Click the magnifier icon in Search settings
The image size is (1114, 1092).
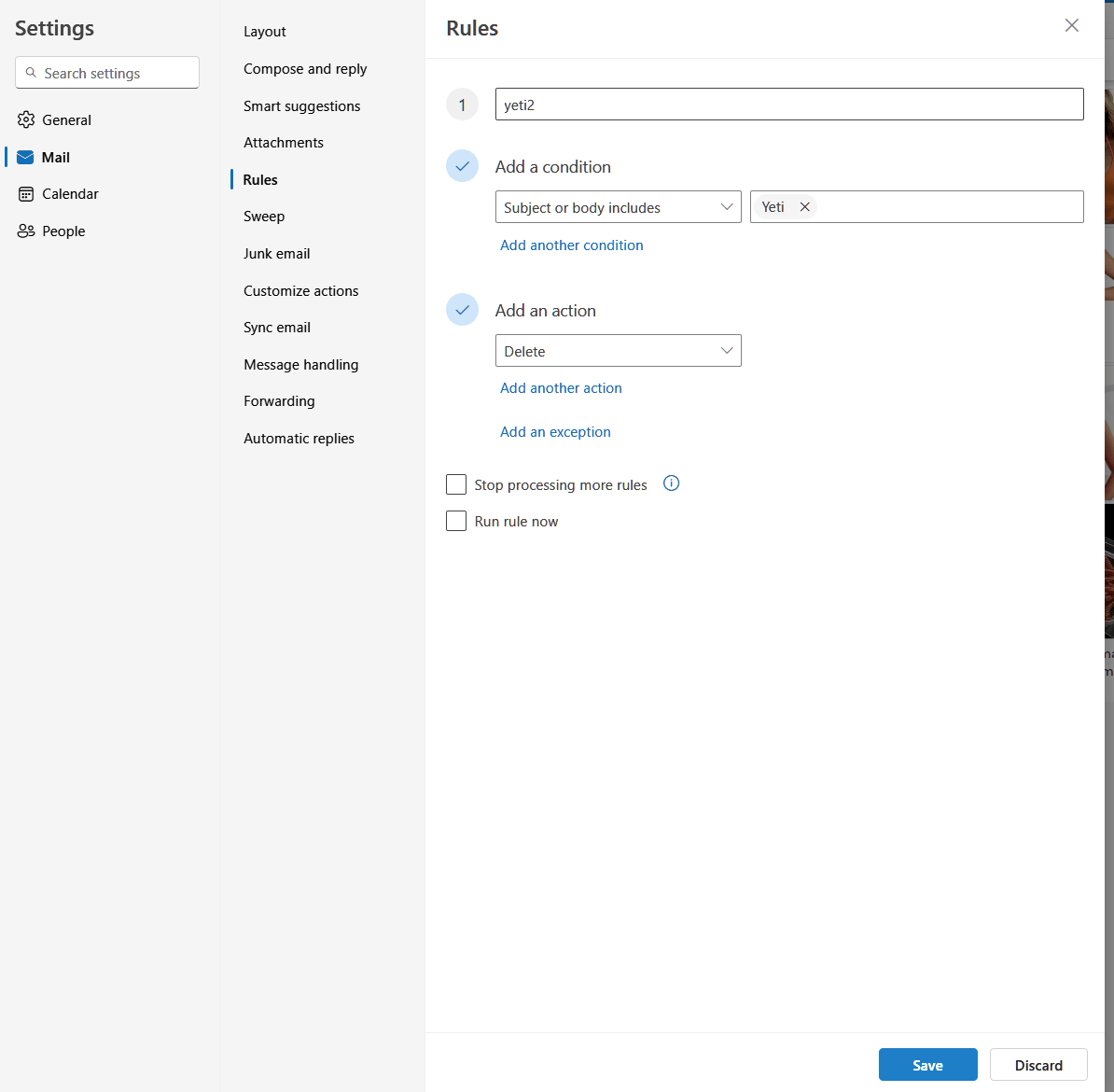coord(32,73)
